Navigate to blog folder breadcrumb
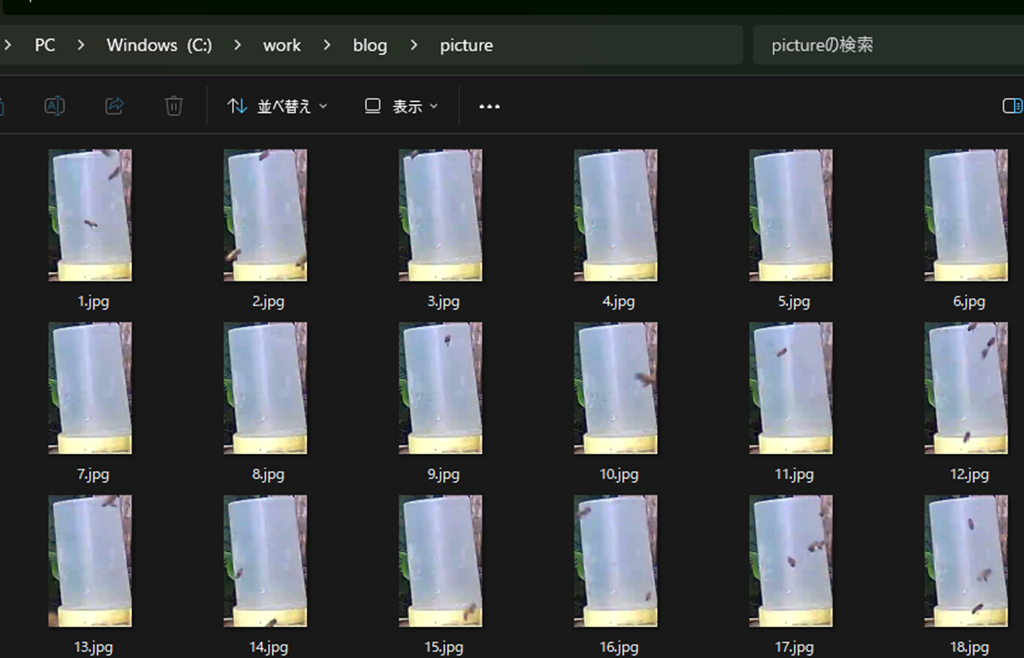Screen dimensions: 1024x658 (370, 45)
